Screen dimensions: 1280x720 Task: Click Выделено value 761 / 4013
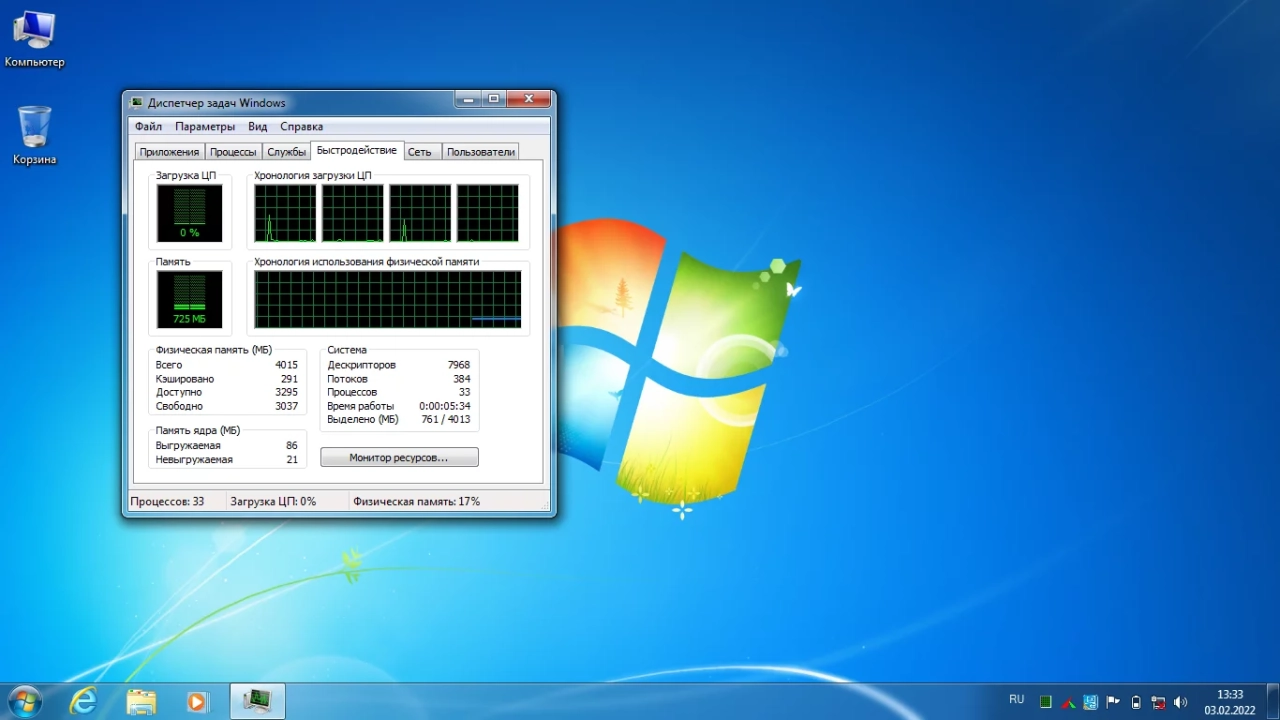tap(446, 420)
